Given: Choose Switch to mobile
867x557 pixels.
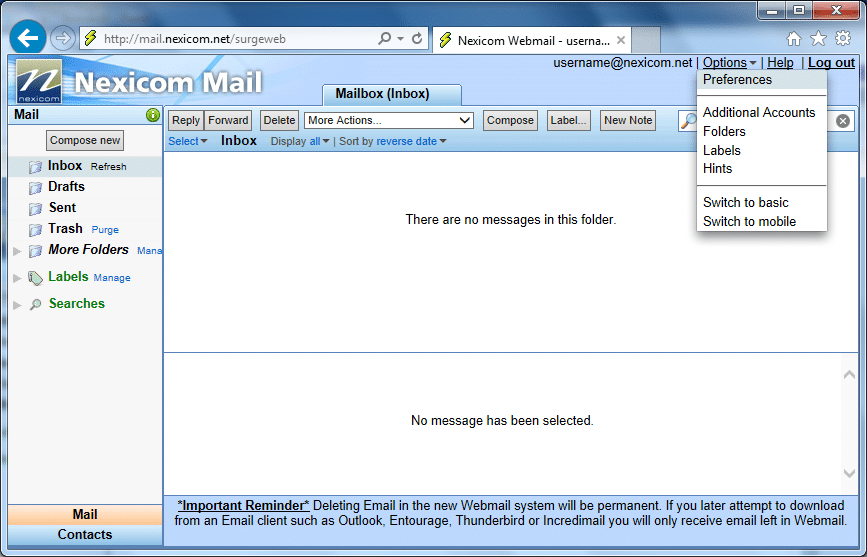Looking at the screenshot, I should 761,221.
